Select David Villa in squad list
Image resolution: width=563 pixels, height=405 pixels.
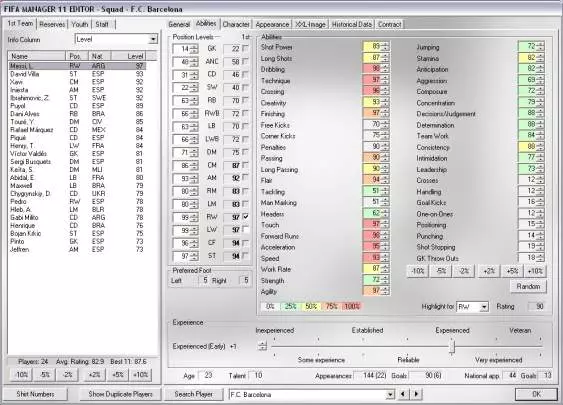tap(77, 74)
